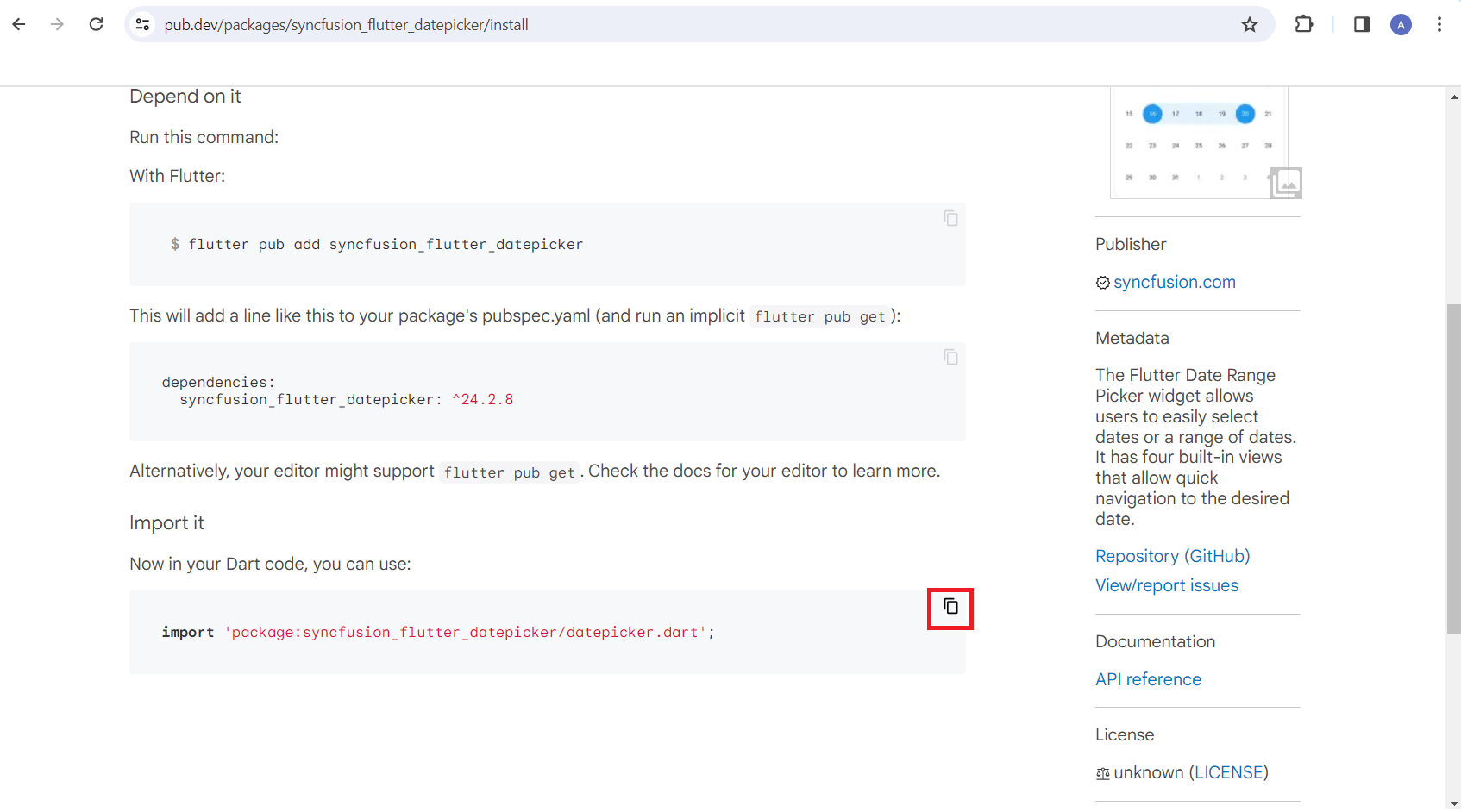Open the syncfusion.com publisher link
This screenshot has height=812, width=1461.
click(1174, 282)
